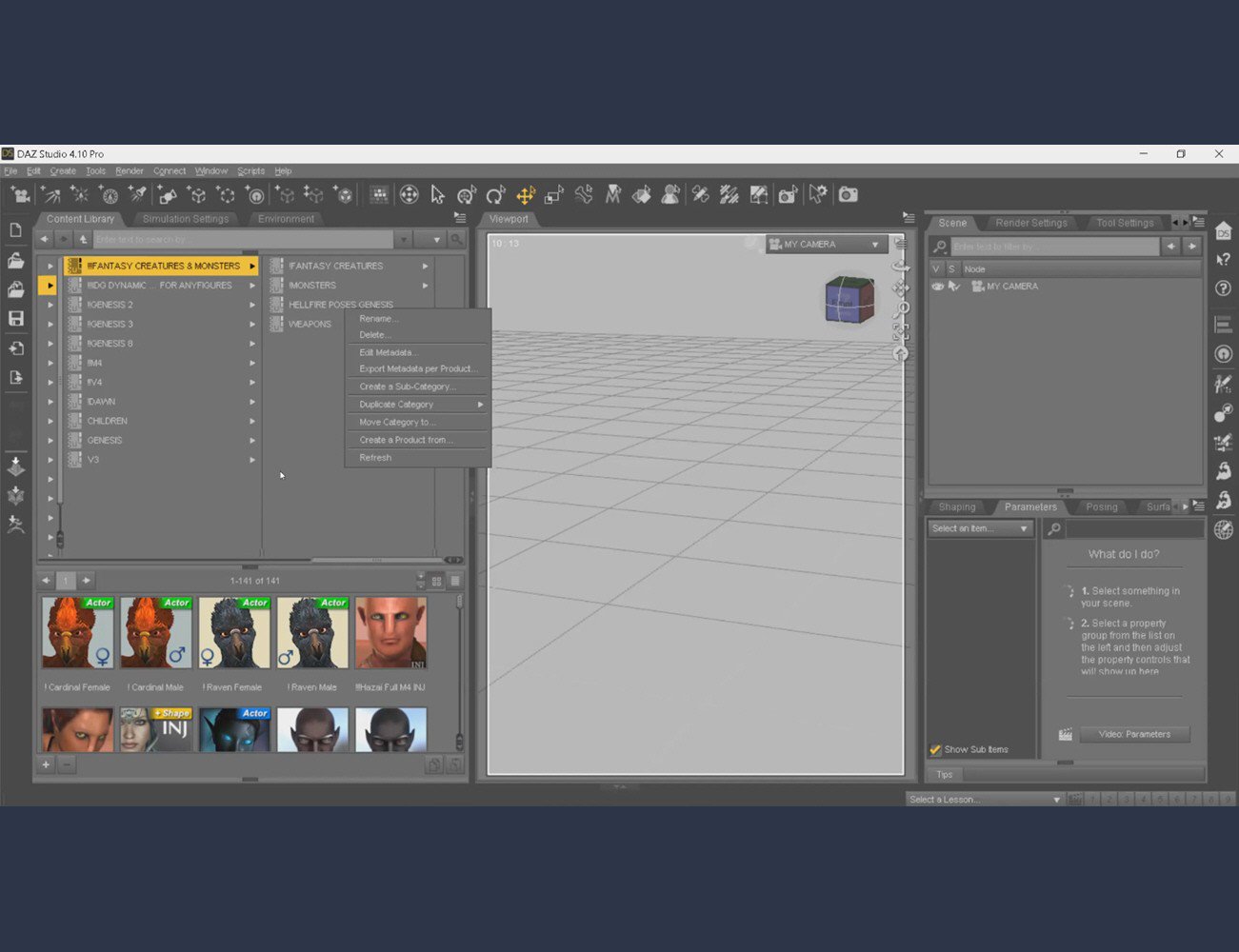Click the Video: Parameters button

[1134, 734]
